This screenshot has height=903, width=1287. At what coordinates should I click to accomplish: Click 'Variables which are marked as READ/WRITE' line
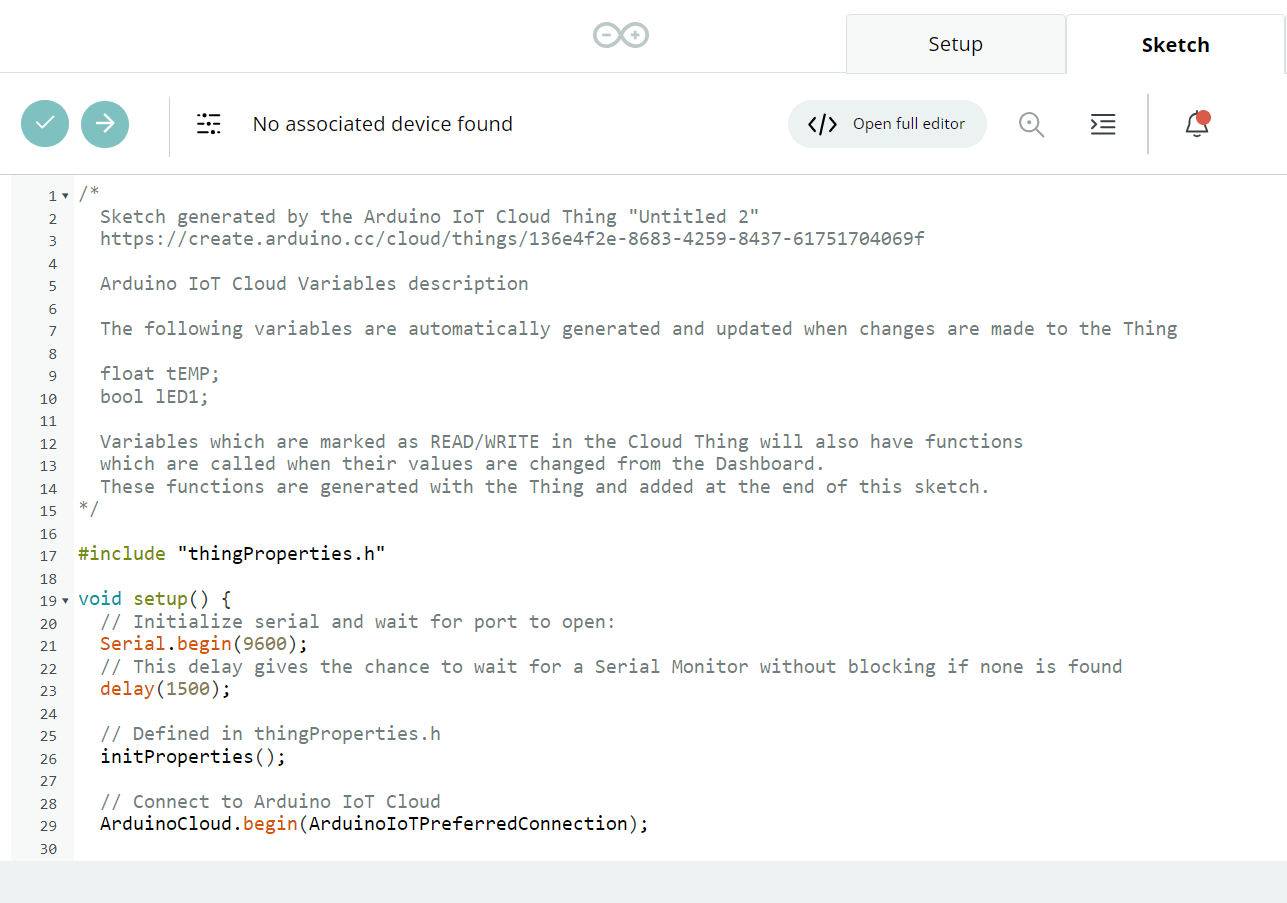pos(562,442)
